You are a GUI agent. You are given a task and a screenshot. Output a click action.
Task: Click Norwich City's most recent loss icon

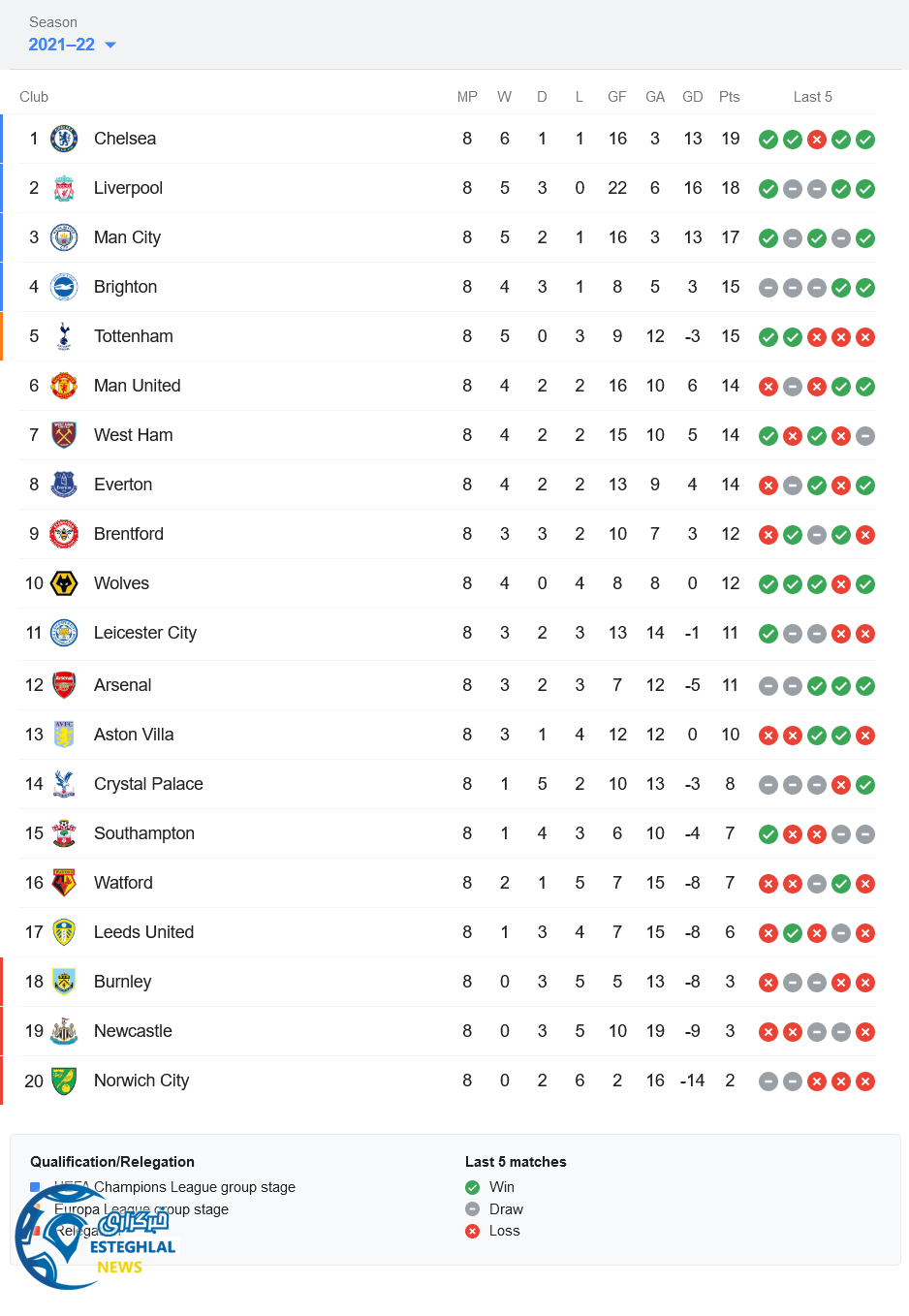865,1081
